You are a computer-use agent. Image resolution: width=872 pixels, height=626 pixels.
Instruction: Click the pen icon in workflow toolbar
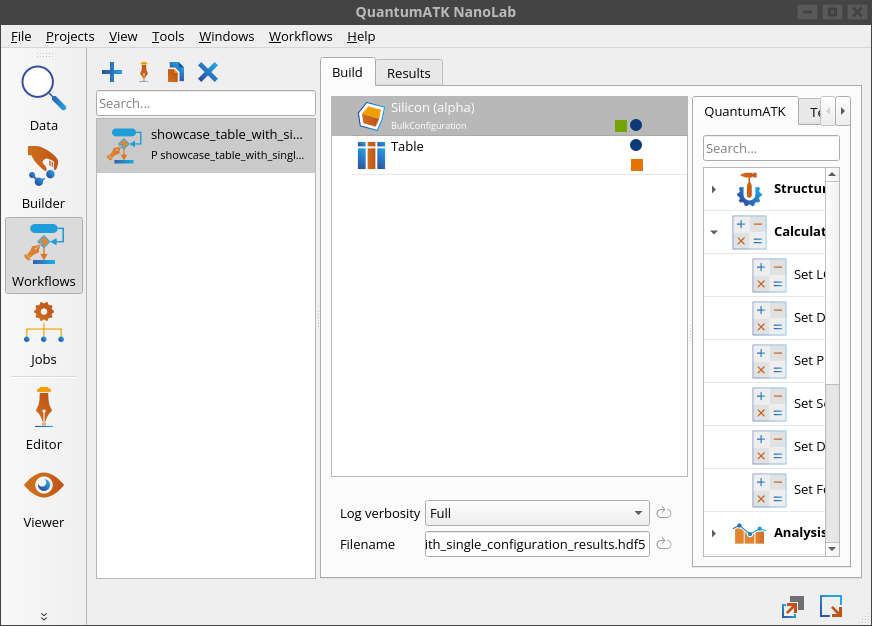[144, 72]
